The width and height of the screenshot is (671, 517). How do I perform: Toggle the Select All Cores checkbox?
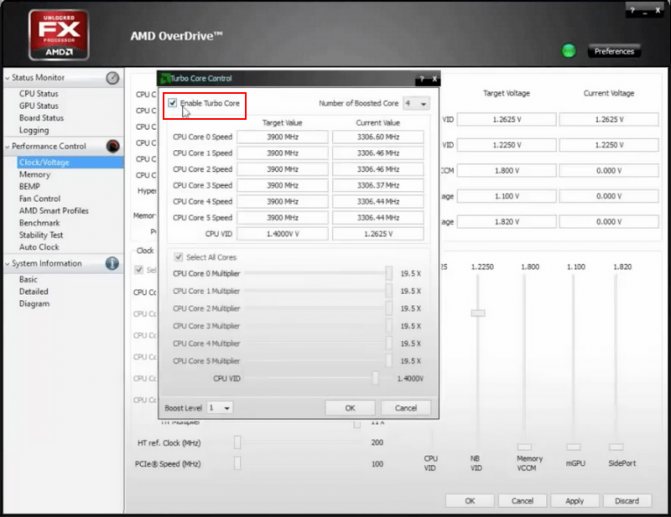178,257
